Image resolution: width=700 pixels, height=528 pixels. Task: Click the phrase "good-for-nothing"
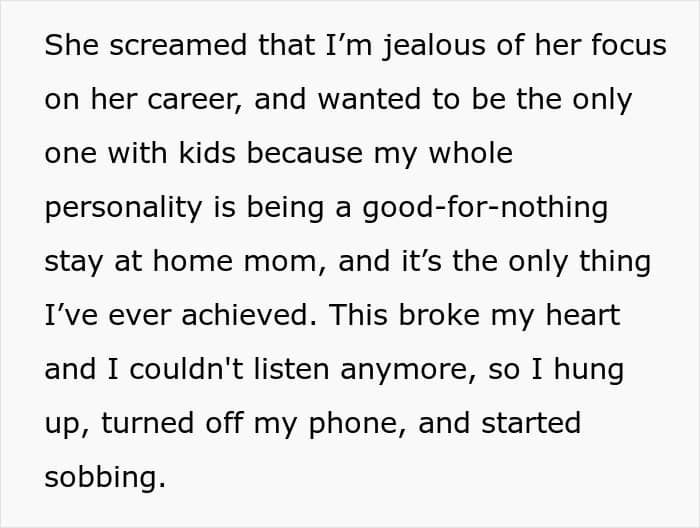pos(485,209)
